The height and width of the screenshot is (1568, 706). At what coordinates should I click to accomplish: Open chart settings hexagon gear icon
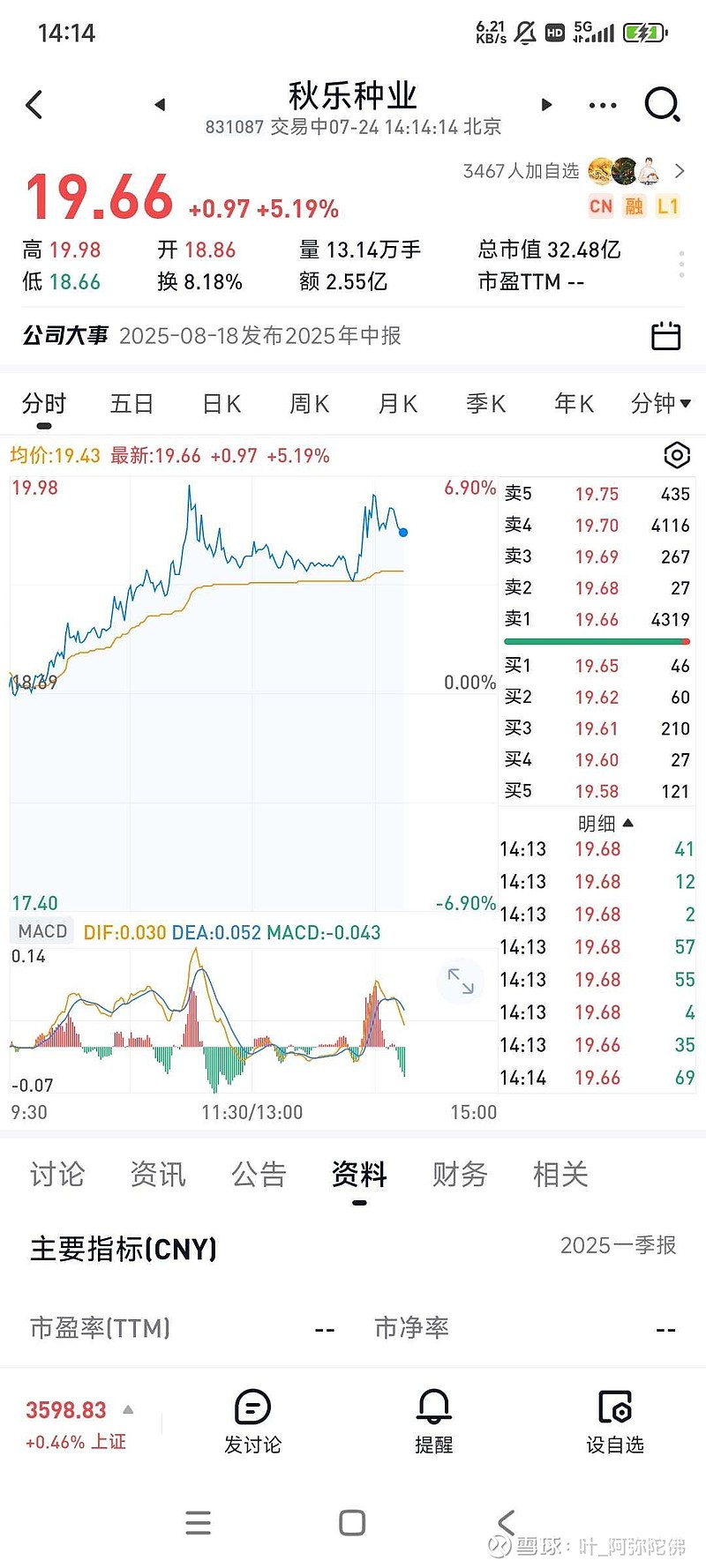click(x=676, y=455)
